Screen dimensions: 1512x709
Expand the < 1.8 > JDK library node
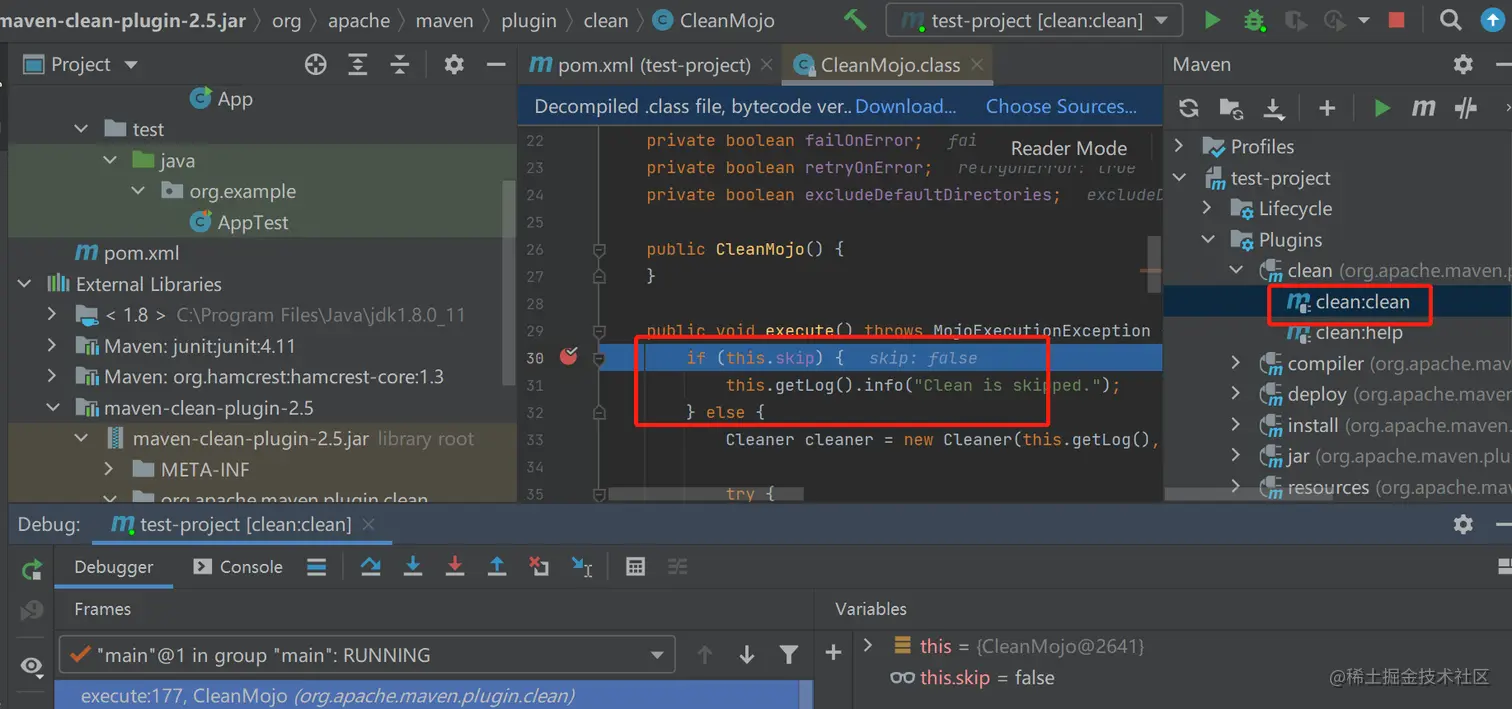[x=52, y=315]
